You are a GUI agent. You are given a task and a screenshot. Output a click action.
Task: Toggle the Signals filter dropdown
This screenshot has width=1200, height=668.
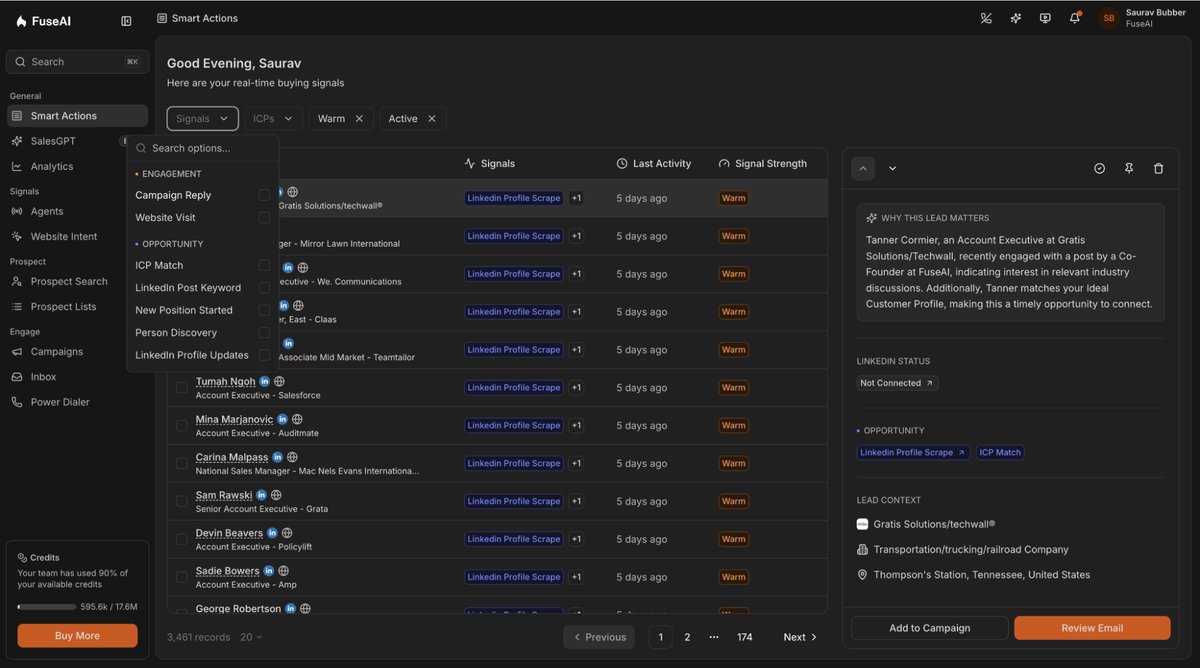[203, 118]
